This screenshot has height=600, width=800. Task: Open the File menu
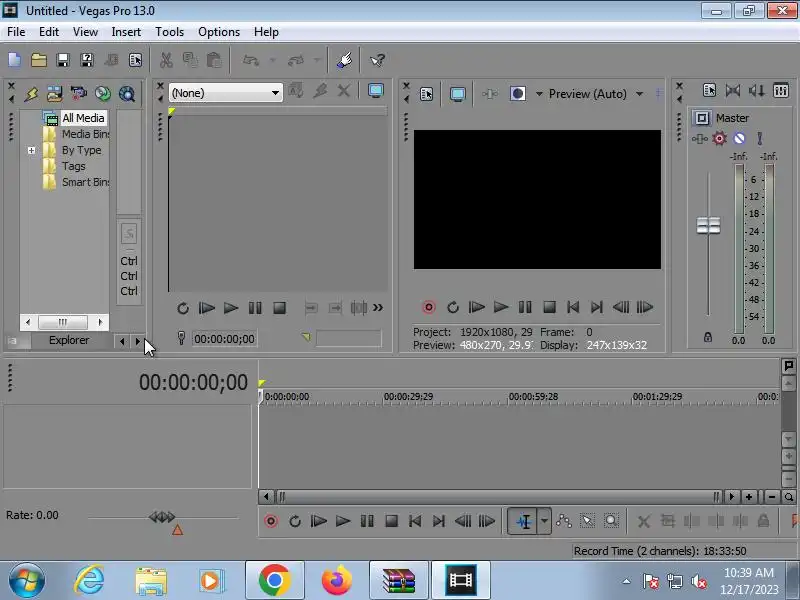pos(16,32)
